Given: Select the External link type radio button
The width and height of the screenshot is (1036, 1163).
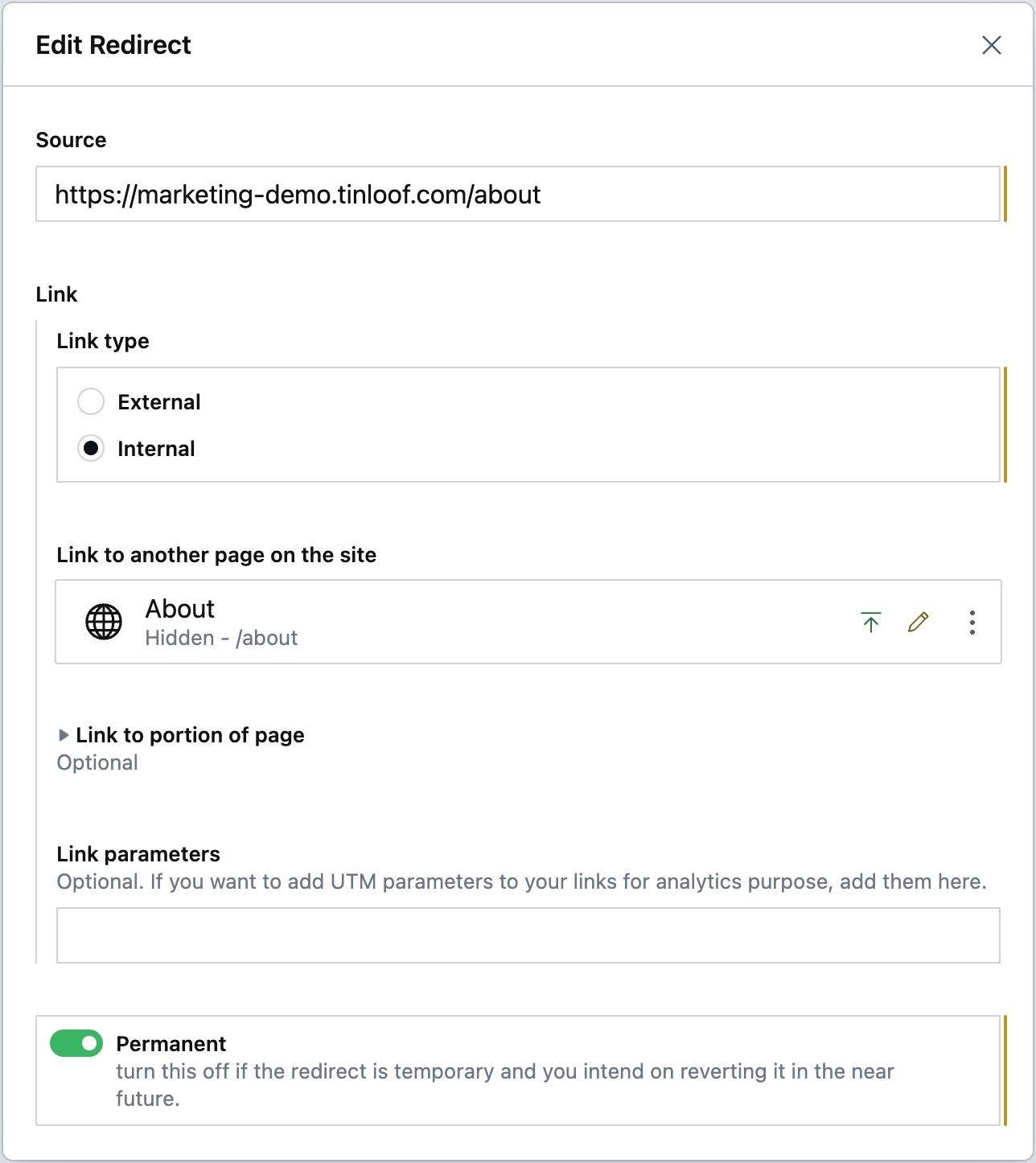Looking at the screenshot, I should tap(91, 401).
